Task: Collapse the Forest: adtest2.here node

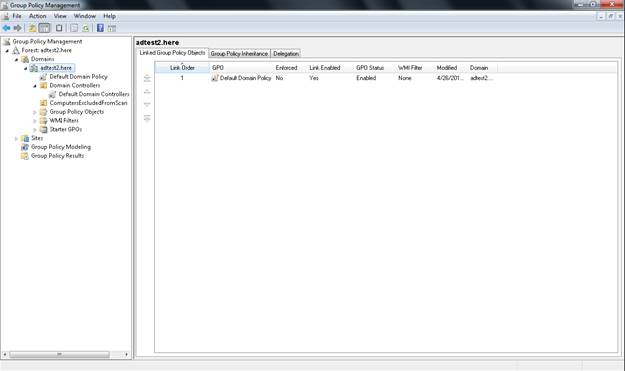Action: [7, 51]
